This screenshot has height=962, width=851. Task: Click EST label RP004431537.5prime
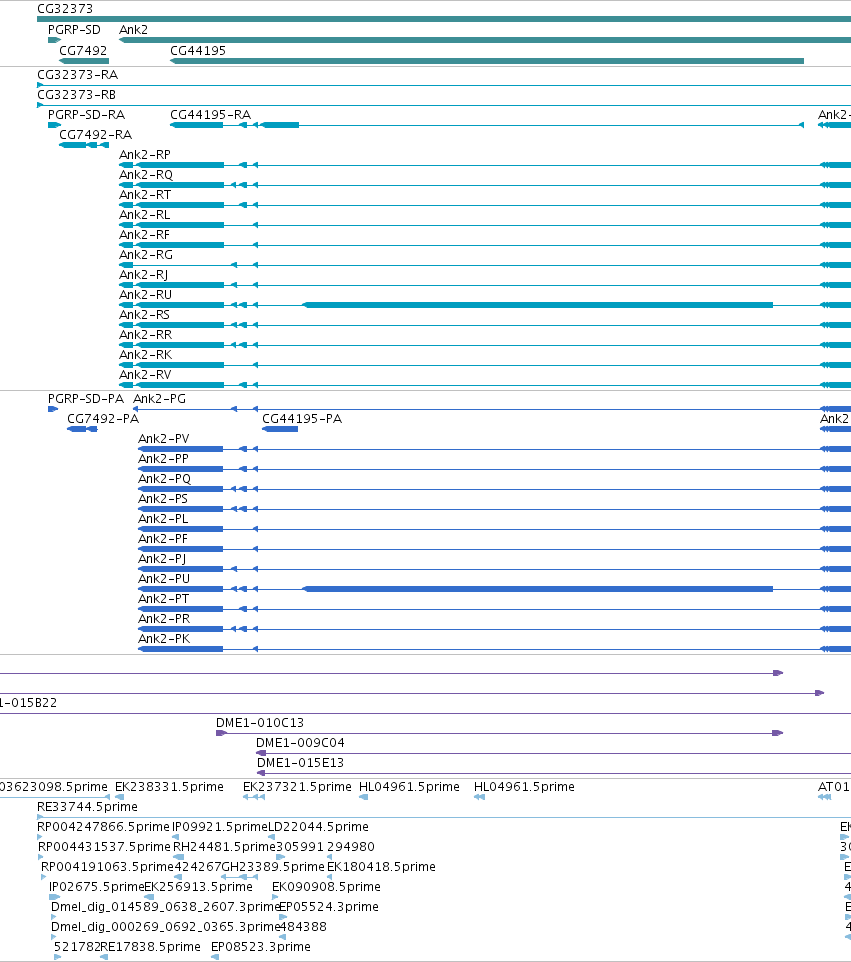104,847
